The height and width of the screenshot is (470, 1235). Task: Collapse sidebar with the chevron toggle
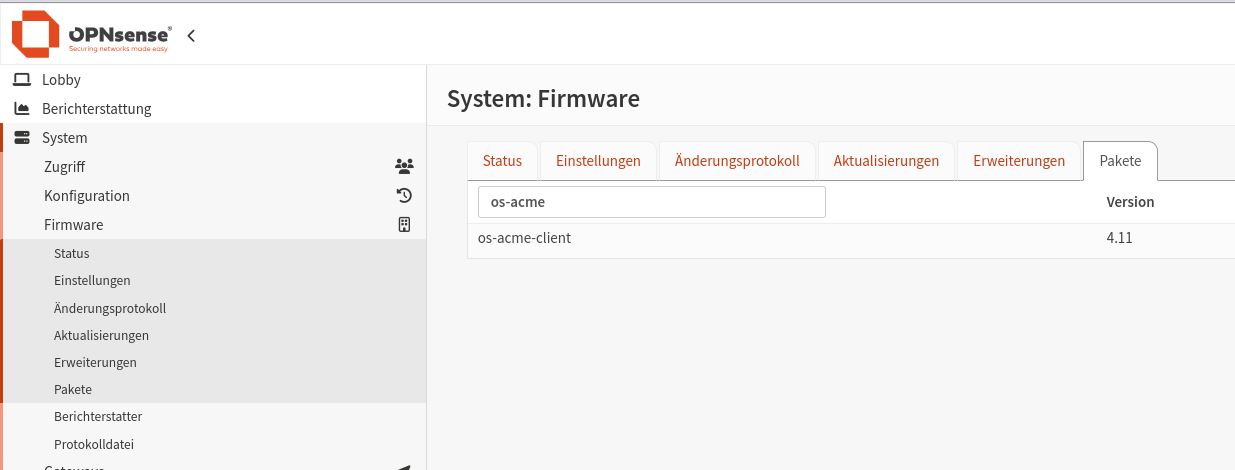coord(191,36)
